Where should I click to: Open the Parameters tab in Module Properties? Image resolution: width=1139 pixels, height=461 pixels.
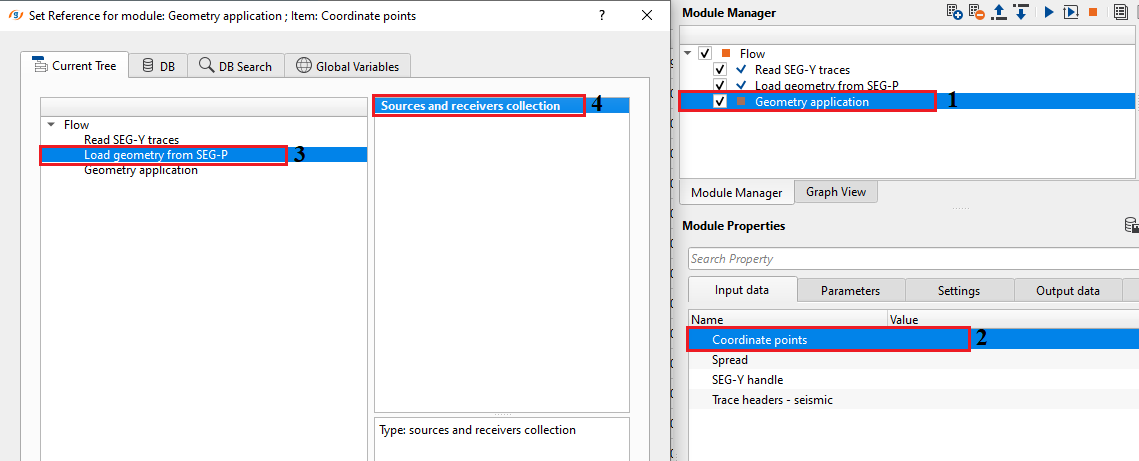point(850,290)
